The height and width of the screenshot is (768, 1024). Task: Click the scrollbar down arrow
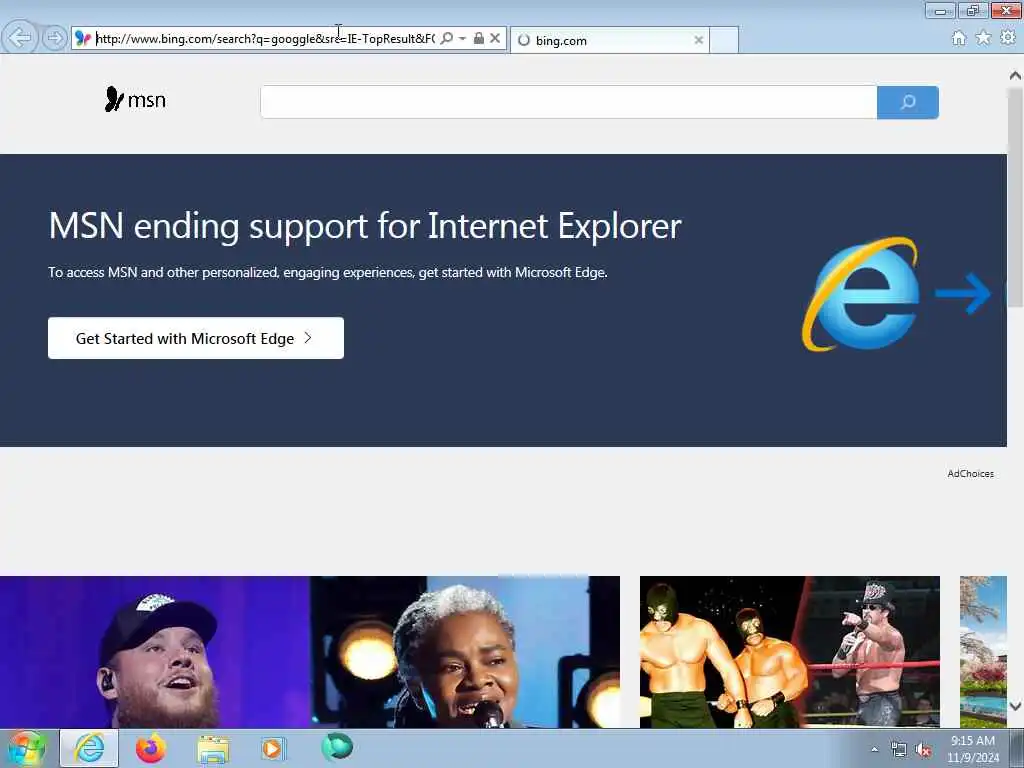1015,706
